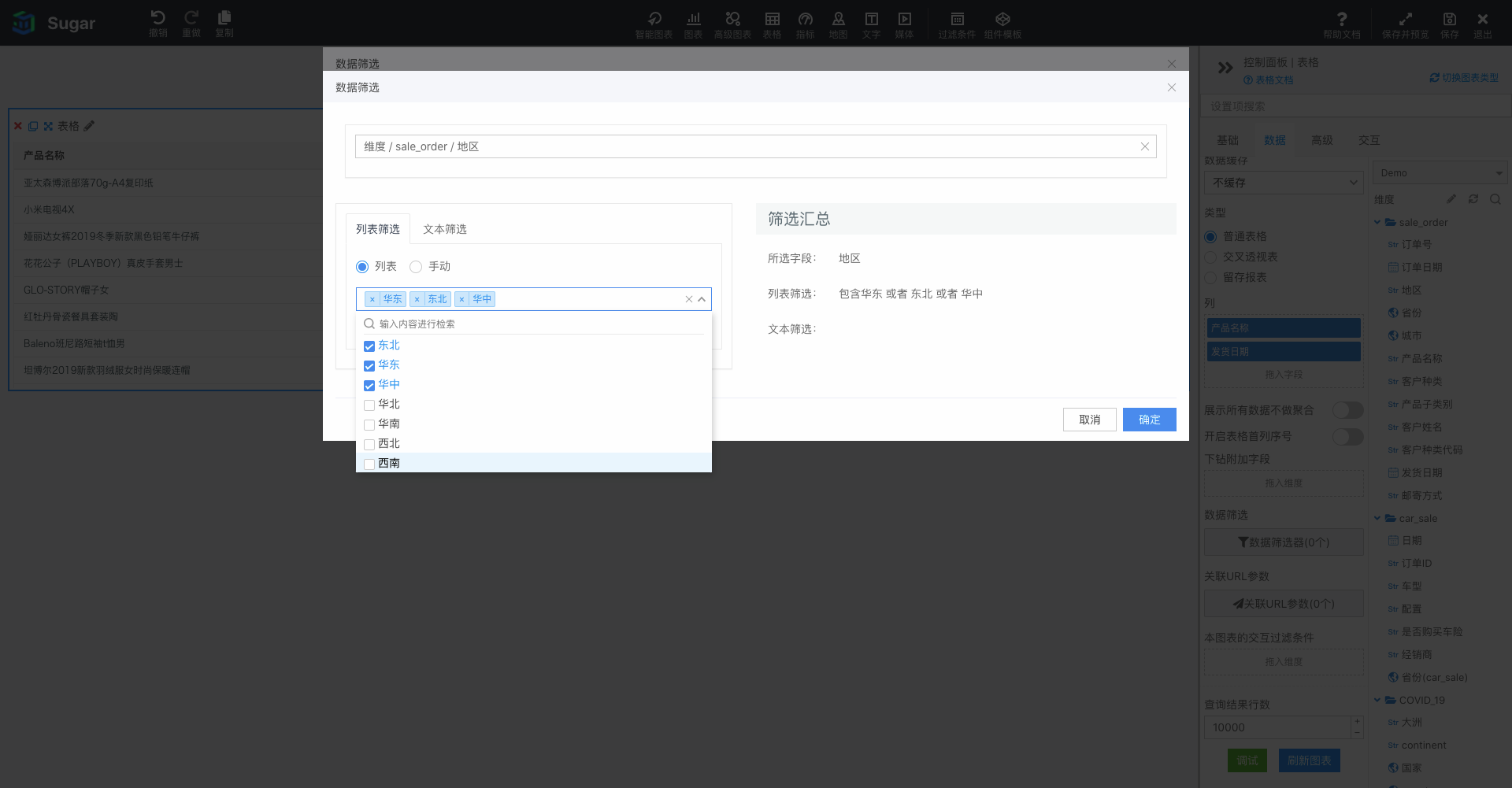Uncheck the 华中 checkbox in list
This screenshot has width=1512, height=788.
coord(369,386)
